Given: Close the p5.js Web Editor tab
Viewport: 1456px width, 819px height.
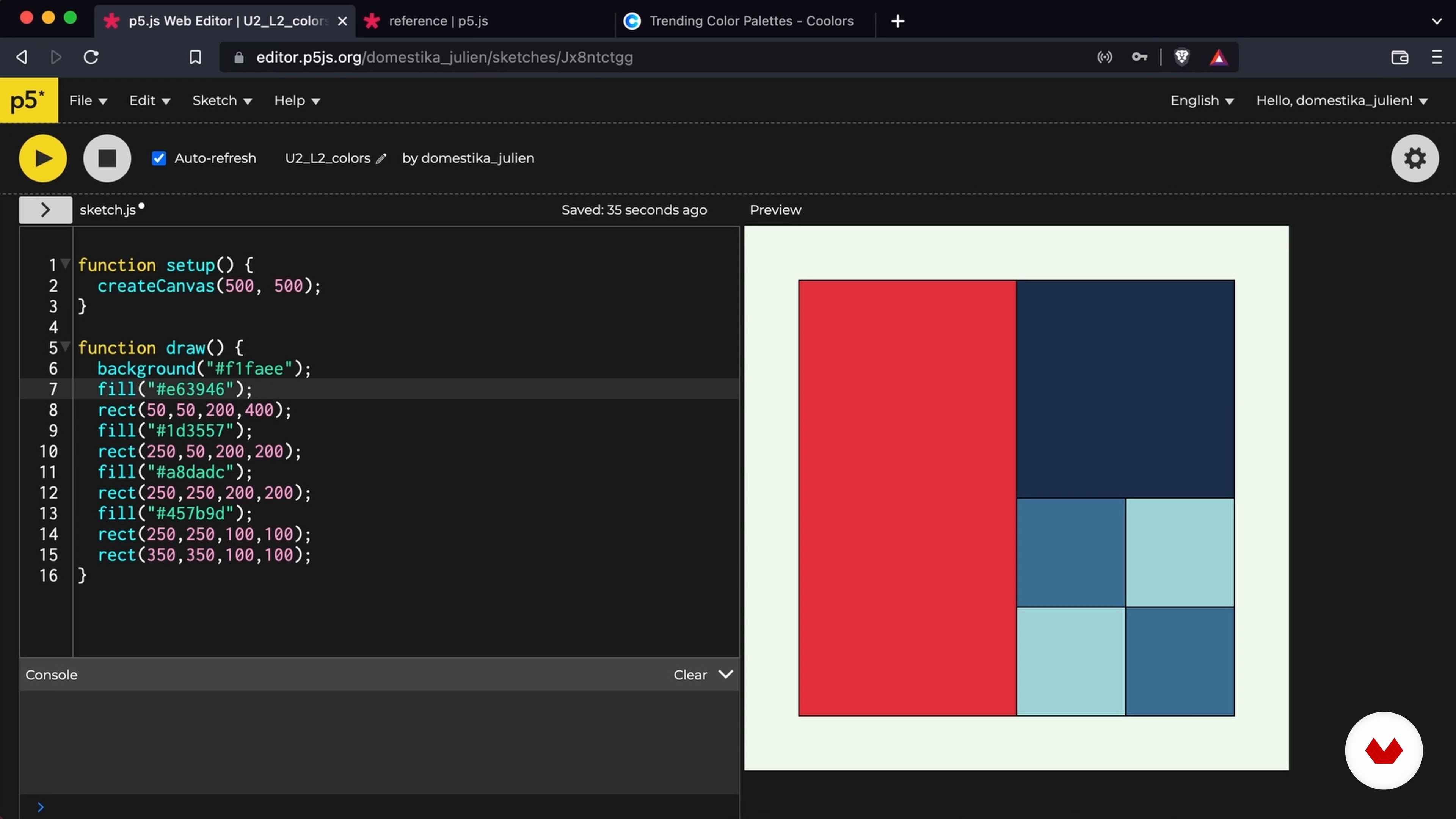Looking at the screenshot, I should [342, 22].
